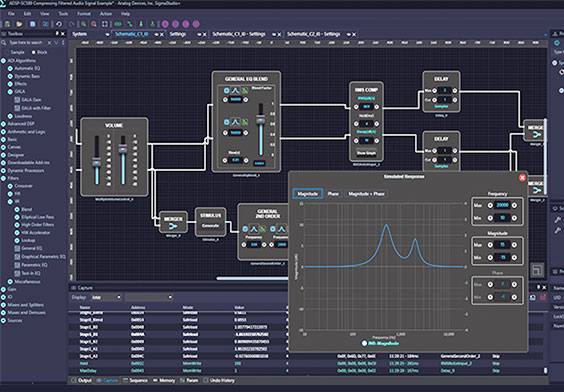Open the File menu
564x392 pixels.
[12, 14]
